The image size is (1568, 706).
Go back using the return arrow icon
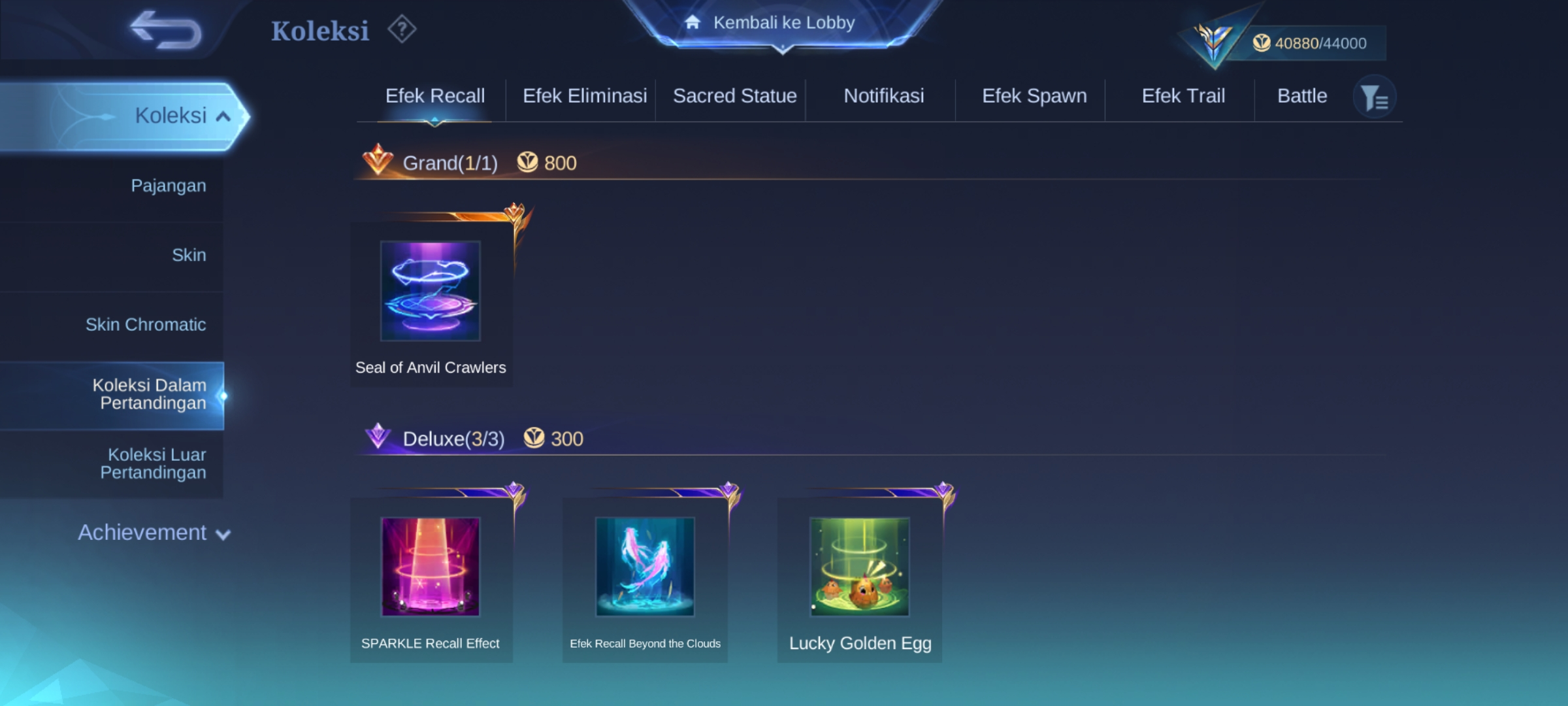tap(166, 30)
